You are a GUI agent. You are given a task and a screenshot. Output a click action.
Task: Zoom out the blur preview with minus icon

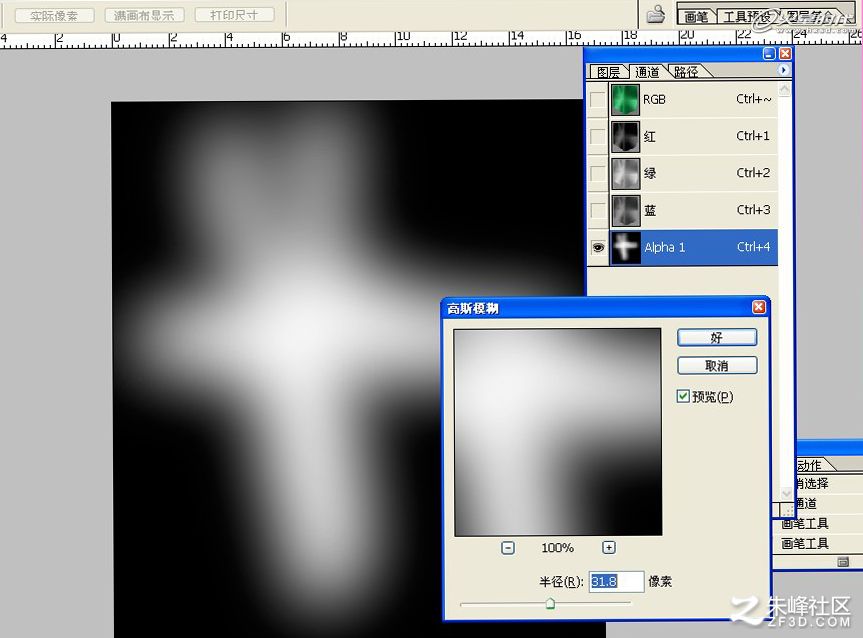[508, 548]
